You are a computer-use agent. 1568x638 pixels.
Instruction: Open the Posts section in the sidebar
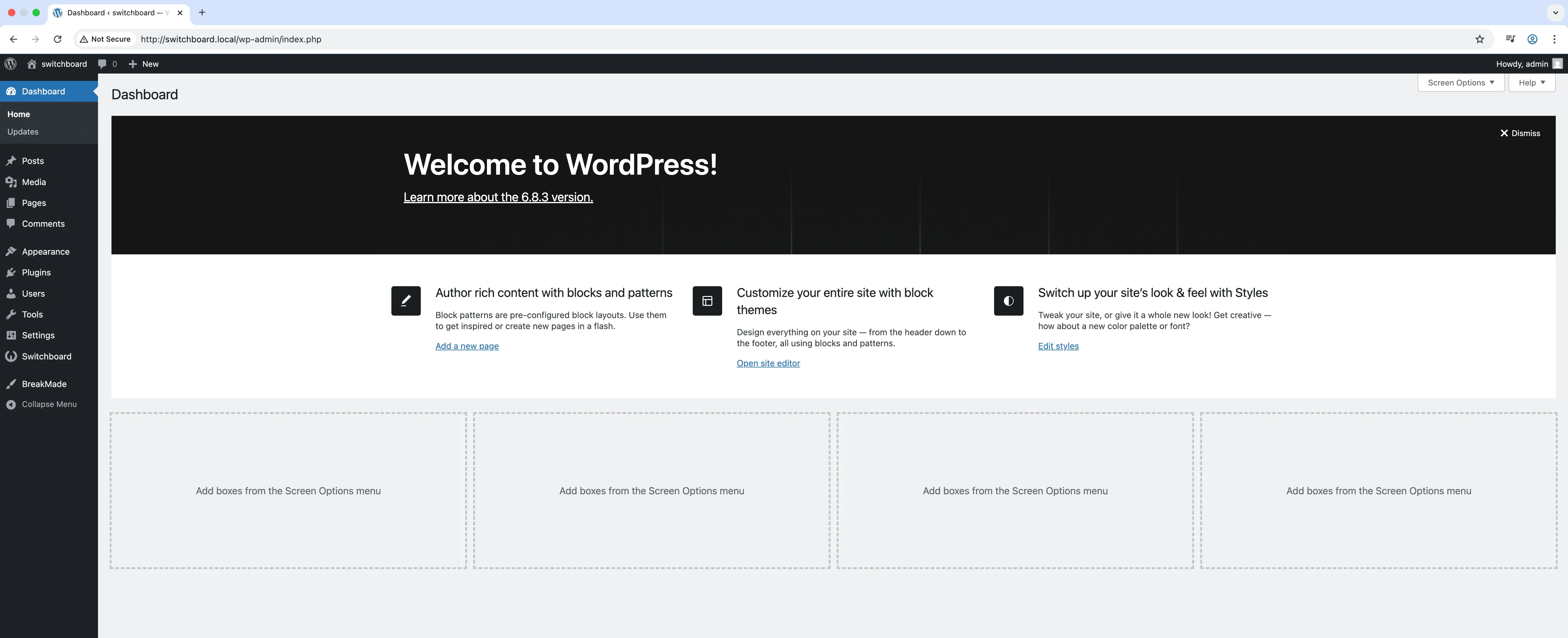coord(32,161)
